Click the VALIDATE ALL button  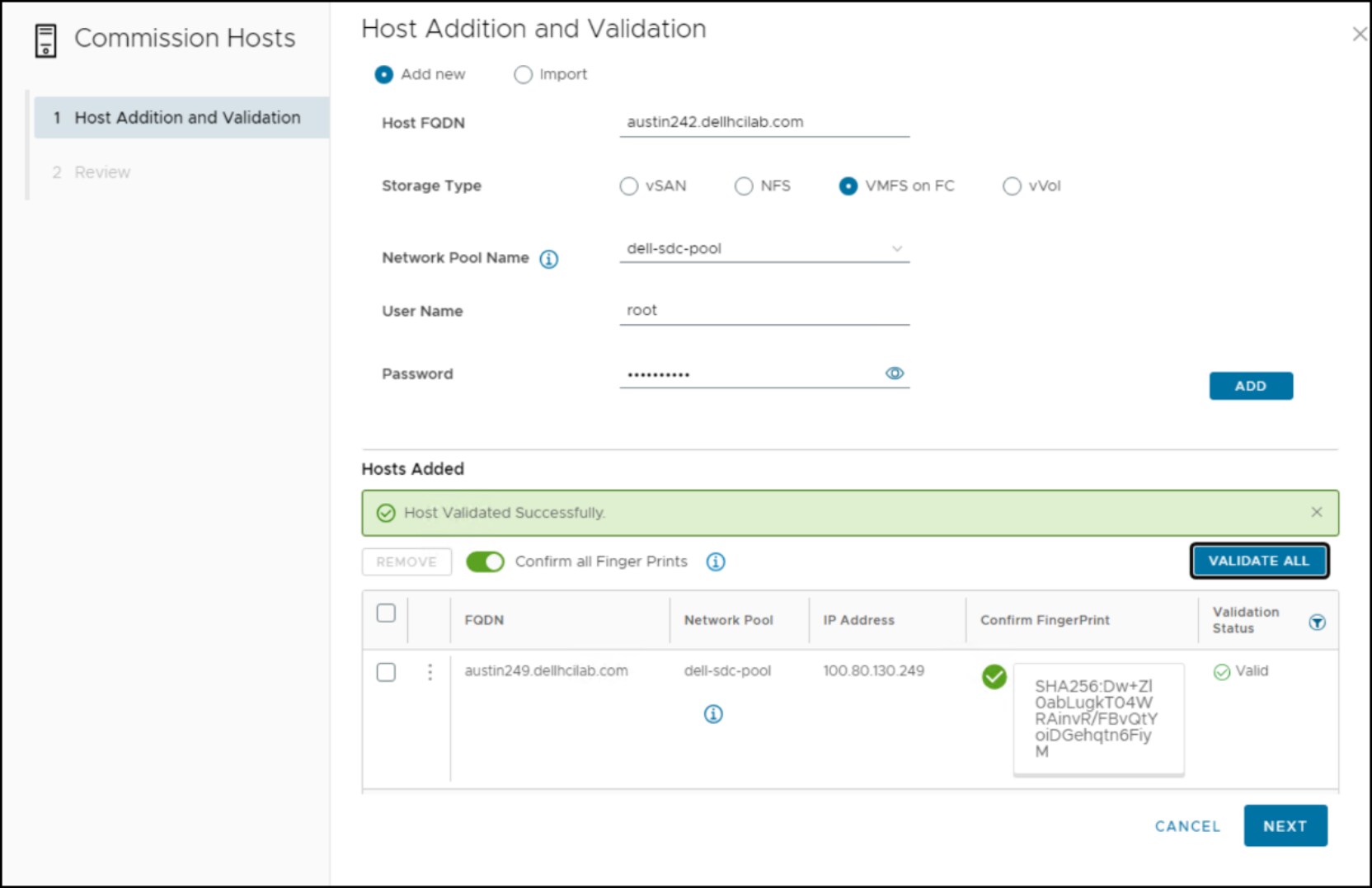[x=1259, y=561]
